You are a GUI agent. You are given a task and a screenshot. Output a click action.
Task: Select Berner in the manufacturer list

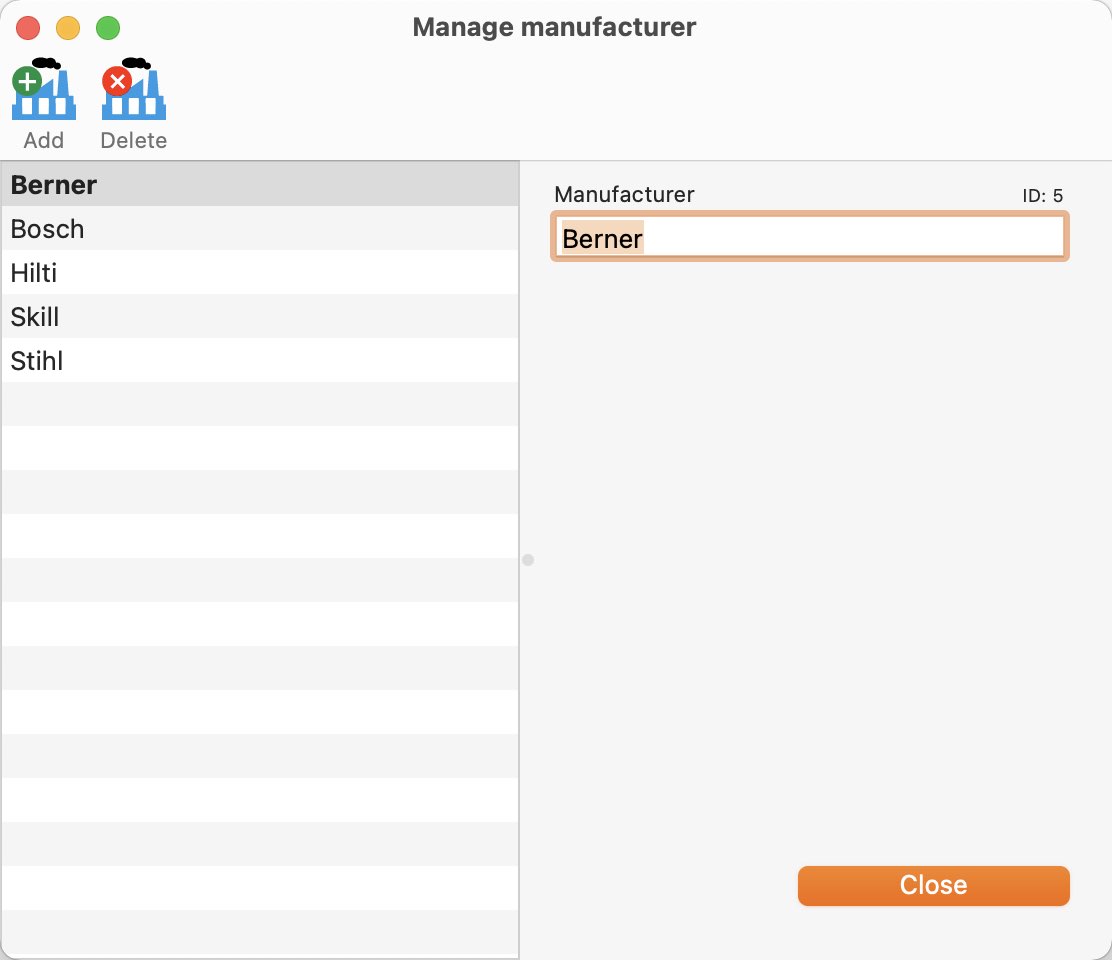[260, 184]
